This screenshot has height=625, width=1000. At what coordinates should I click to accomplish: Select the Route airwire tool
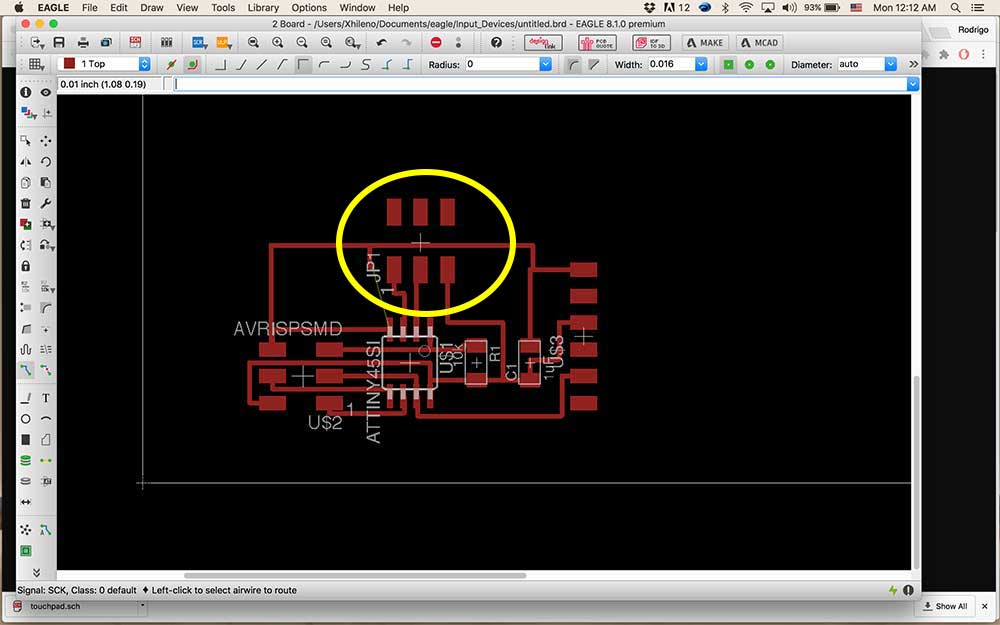[x=26, y=370]
